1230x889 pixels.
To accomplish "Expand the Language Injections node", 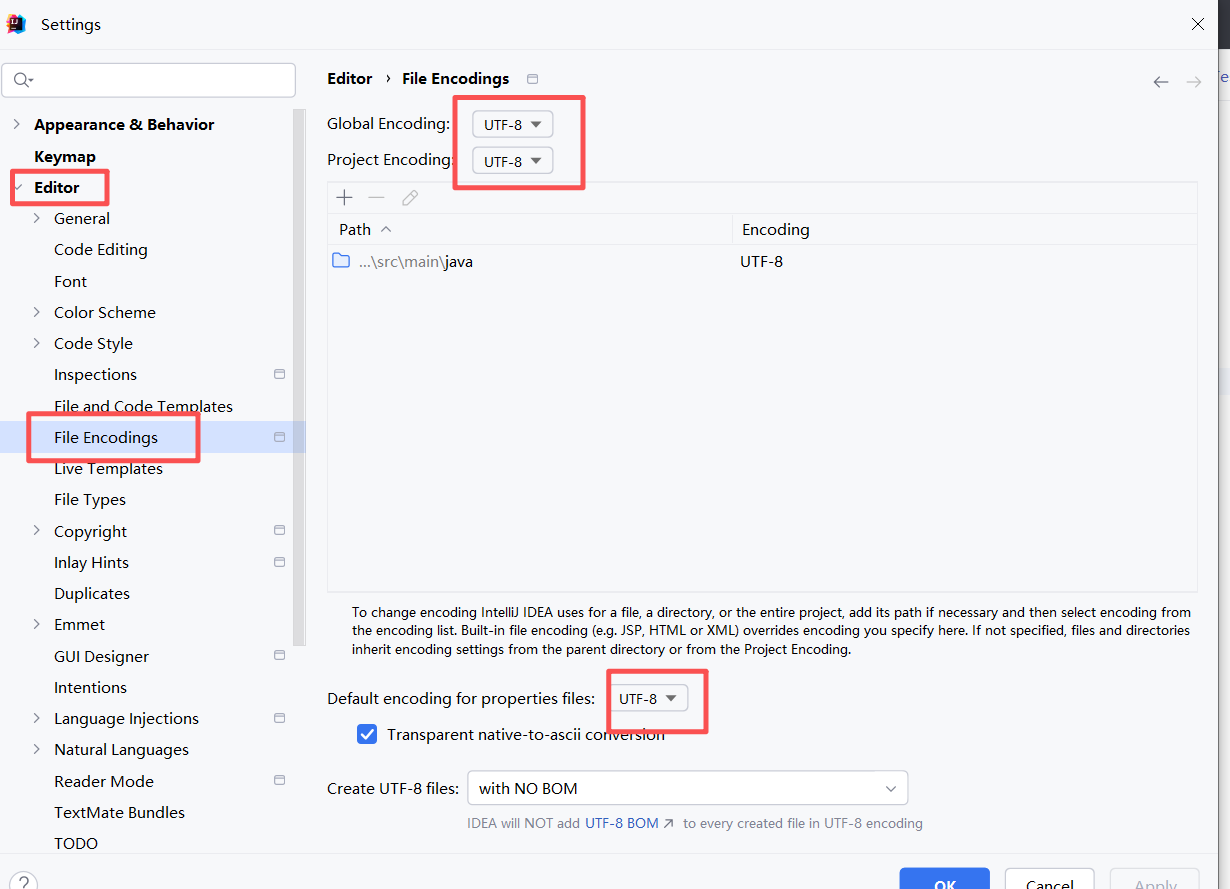I will [37, 718].
